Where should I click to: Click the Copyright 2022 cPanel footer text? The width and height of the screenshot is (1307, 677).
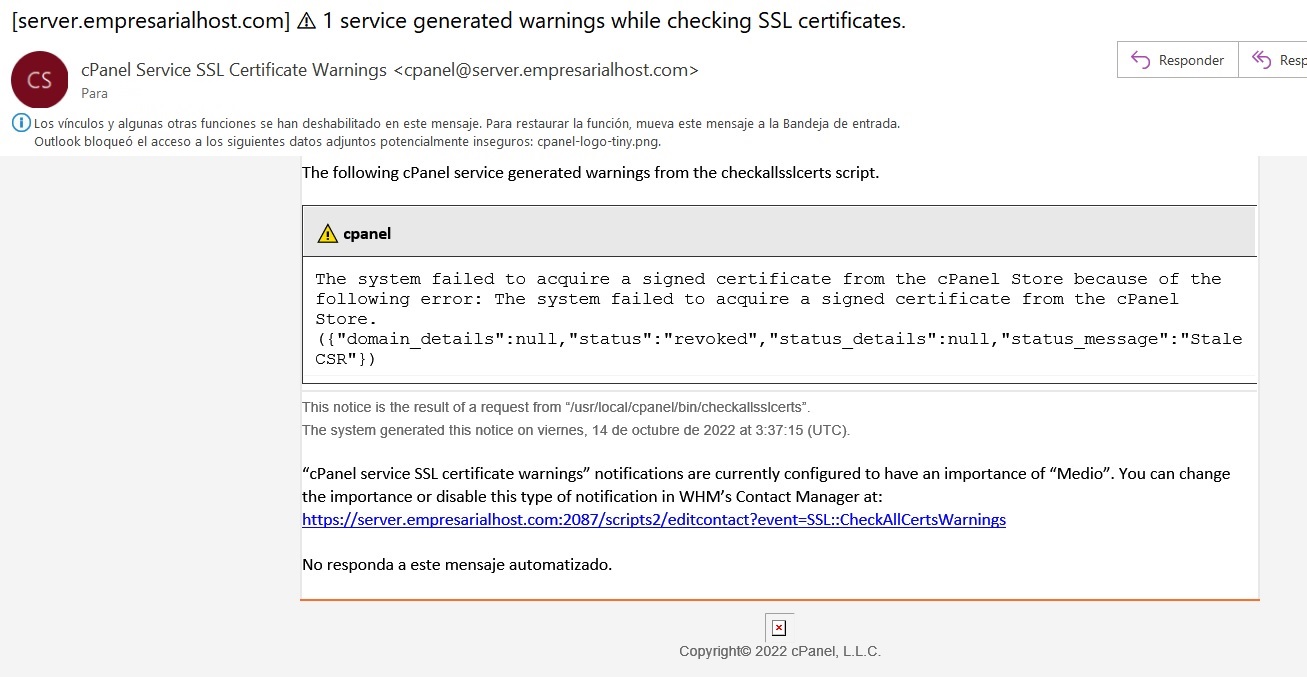tap(779, 650)
